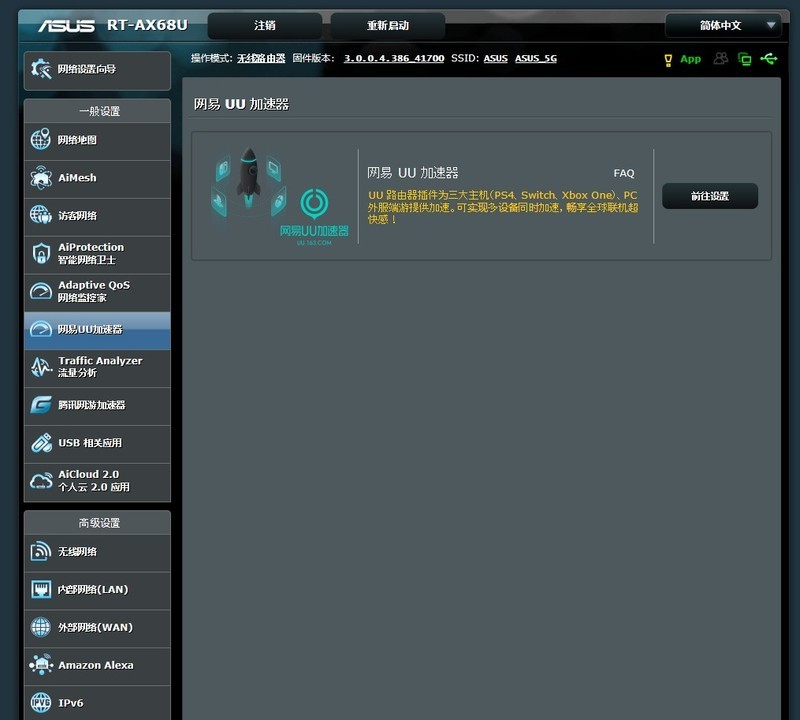Click the 前往设置 button
The height and width of the screenshot is (720, 800).
coord(710,196)
